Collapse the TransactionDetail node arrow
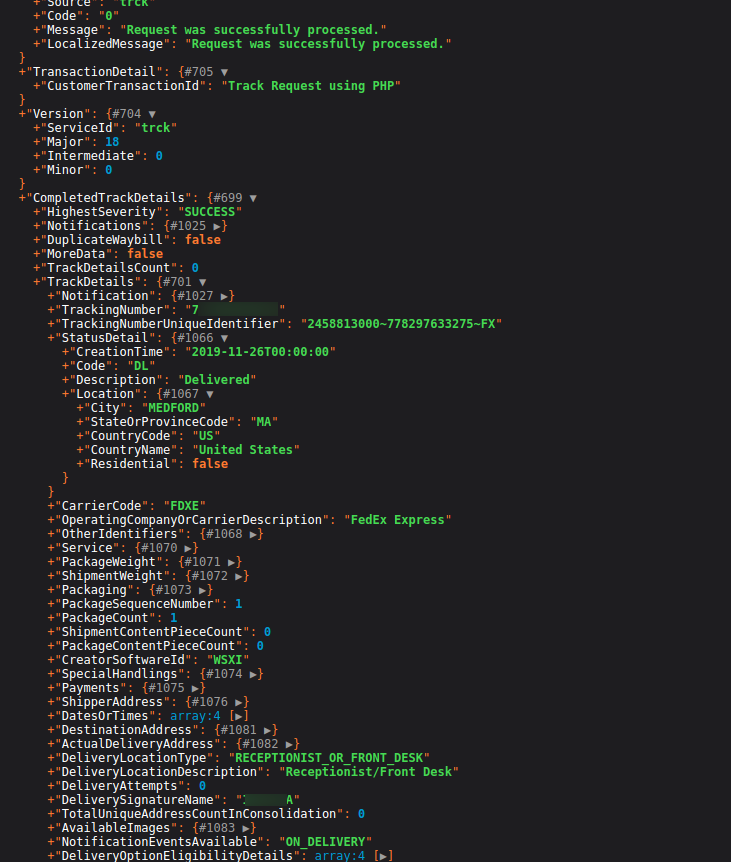731x862 pixels. (224, 72)
